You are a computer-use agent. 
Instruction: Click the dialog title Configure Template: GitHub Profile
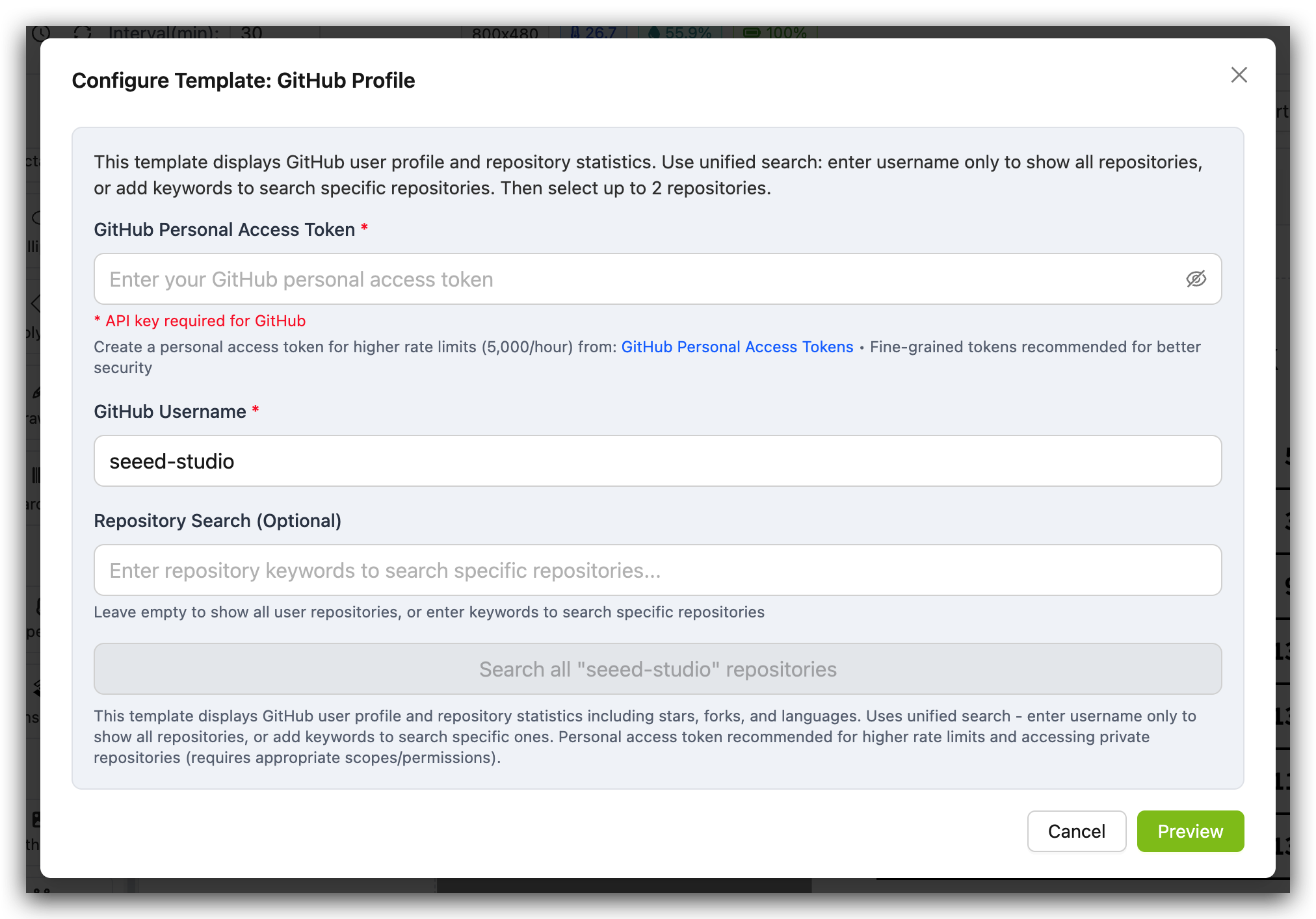(243, 81)
